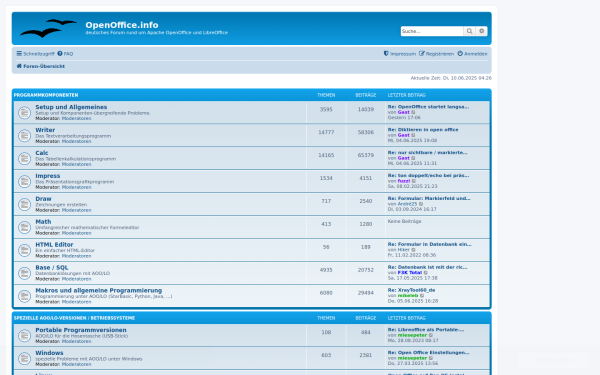The width and height of the screenshot is (600, 375).
Task: Go to Registrieren page
Action: pyautogui.click(x=436, y=54)
